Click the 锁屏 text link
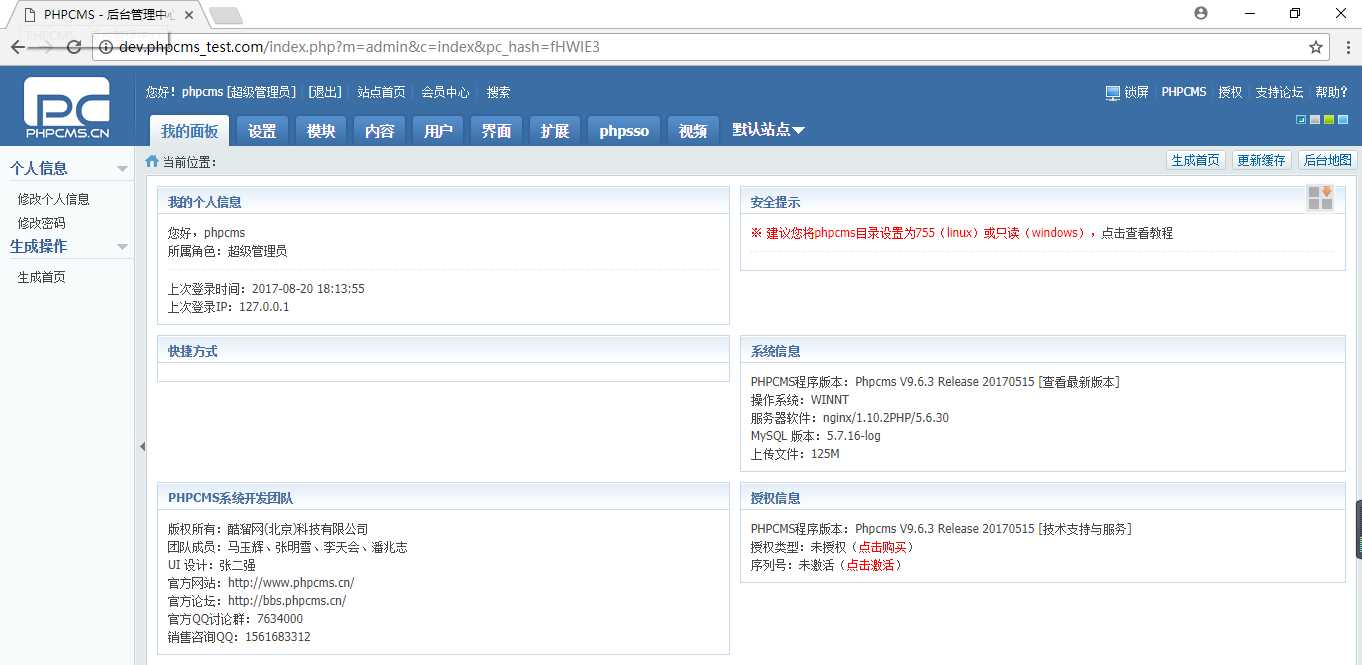Screen dimensions: 1362x665 click(x=1136, y=92)
